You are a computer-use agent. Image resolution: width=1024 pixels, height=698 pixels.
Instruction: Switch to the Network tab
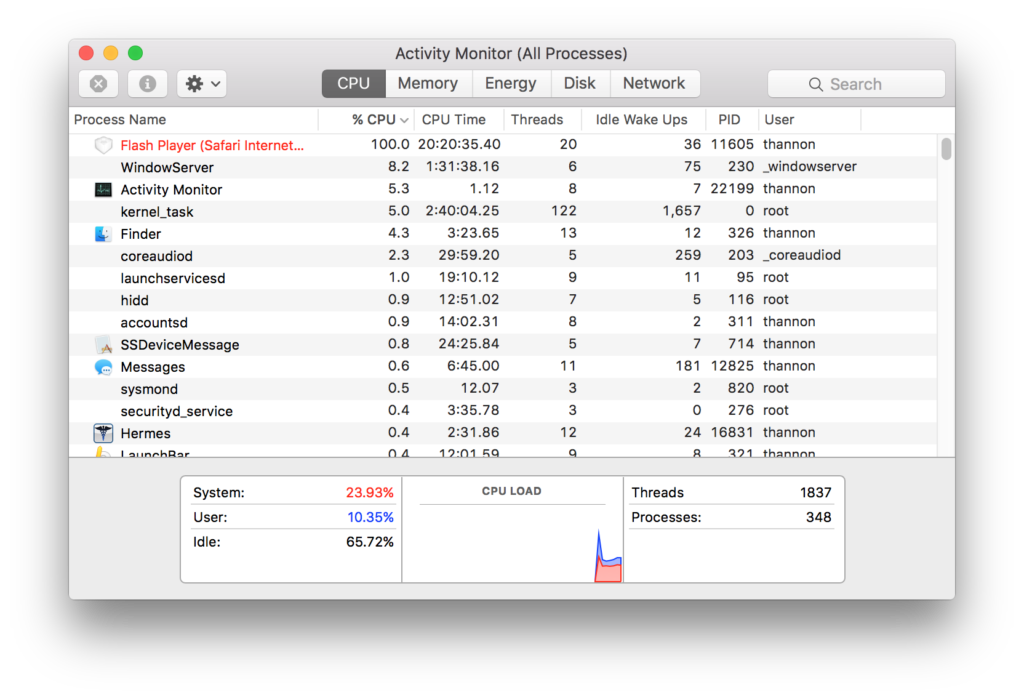[x=654, y=84]
